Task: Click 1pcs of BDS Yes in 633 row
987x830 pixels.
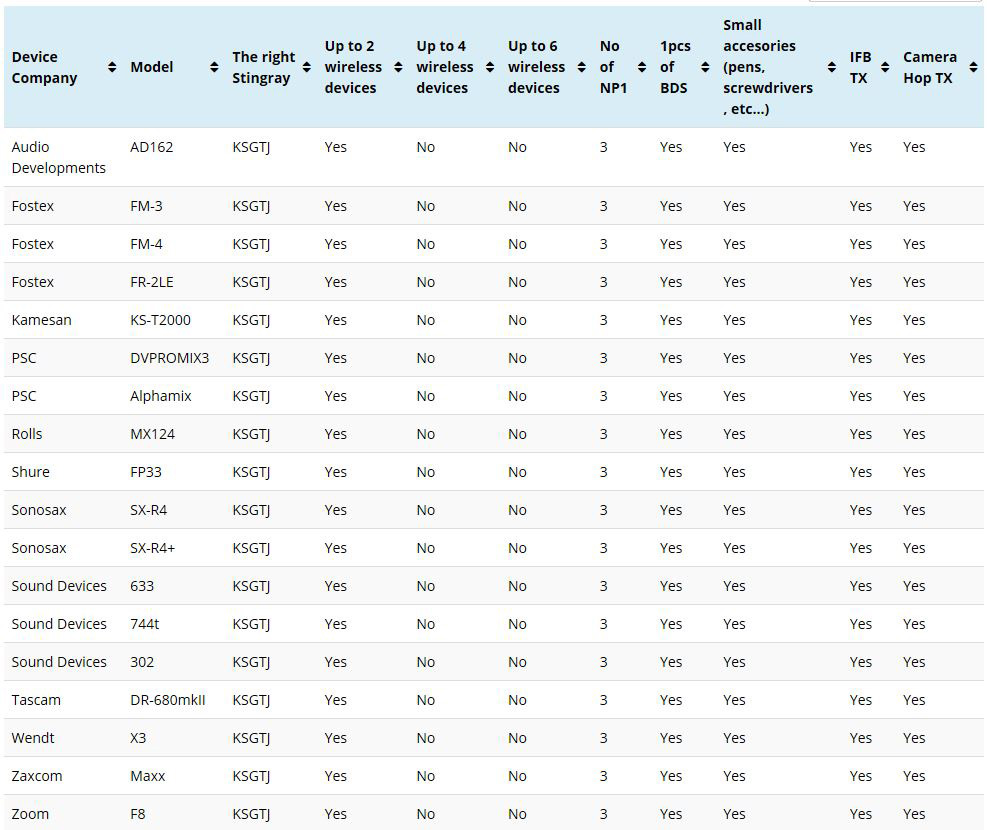Action: (x=671, y=586)
